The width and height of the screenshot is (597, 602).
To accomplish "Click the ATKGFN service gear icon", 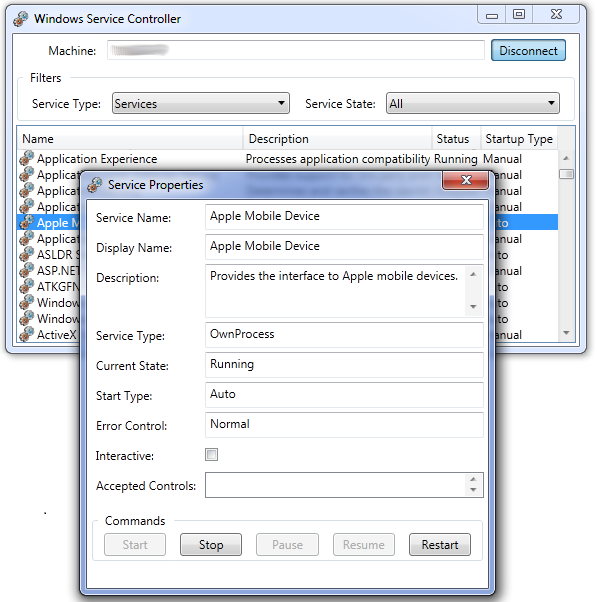I will [26, 286].
